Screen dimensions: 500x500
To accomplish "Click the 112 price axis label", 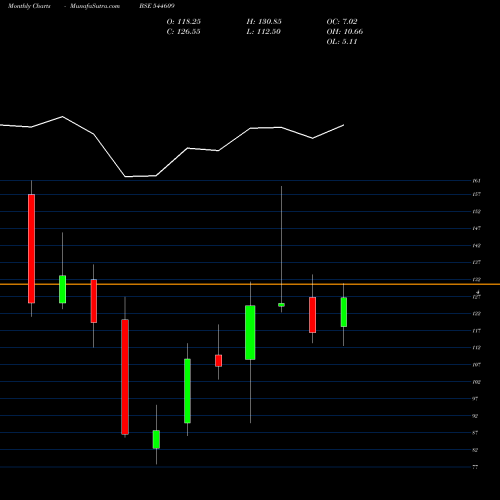I will [476, 348].
